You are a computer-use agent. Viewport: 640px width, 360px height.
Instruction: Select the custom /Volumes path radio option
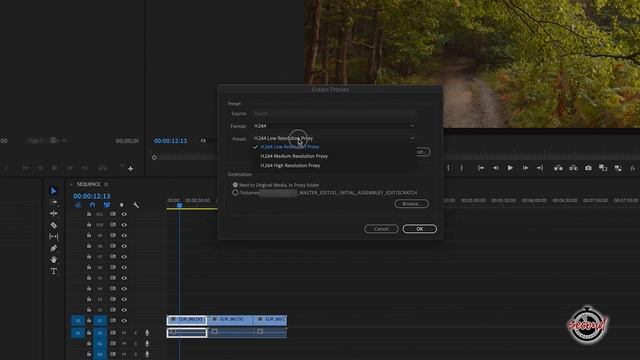tap(235, 193)
